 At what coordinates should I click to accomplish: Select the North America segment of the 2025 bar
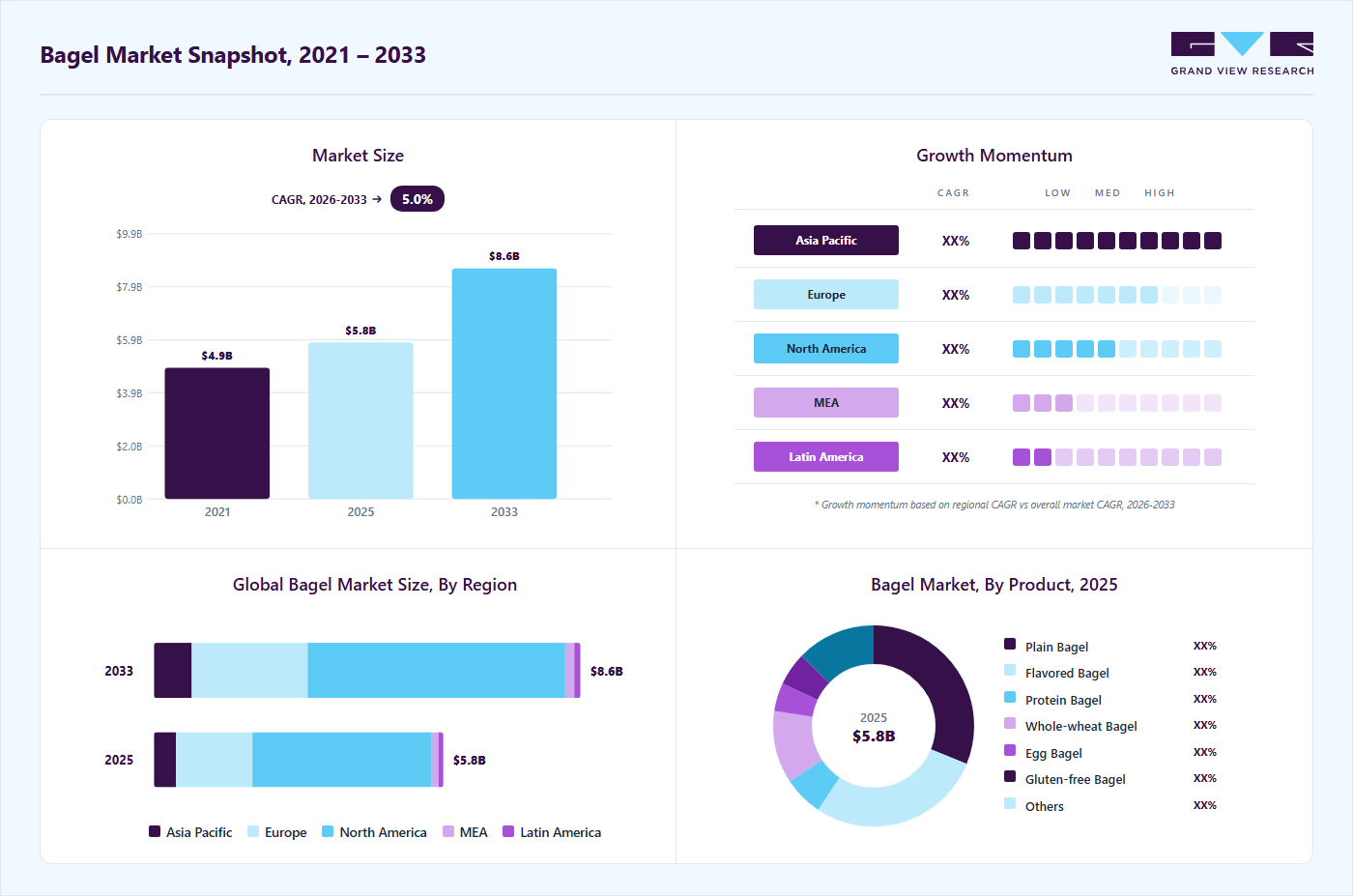pyautogui.click(x=342, y=760)
